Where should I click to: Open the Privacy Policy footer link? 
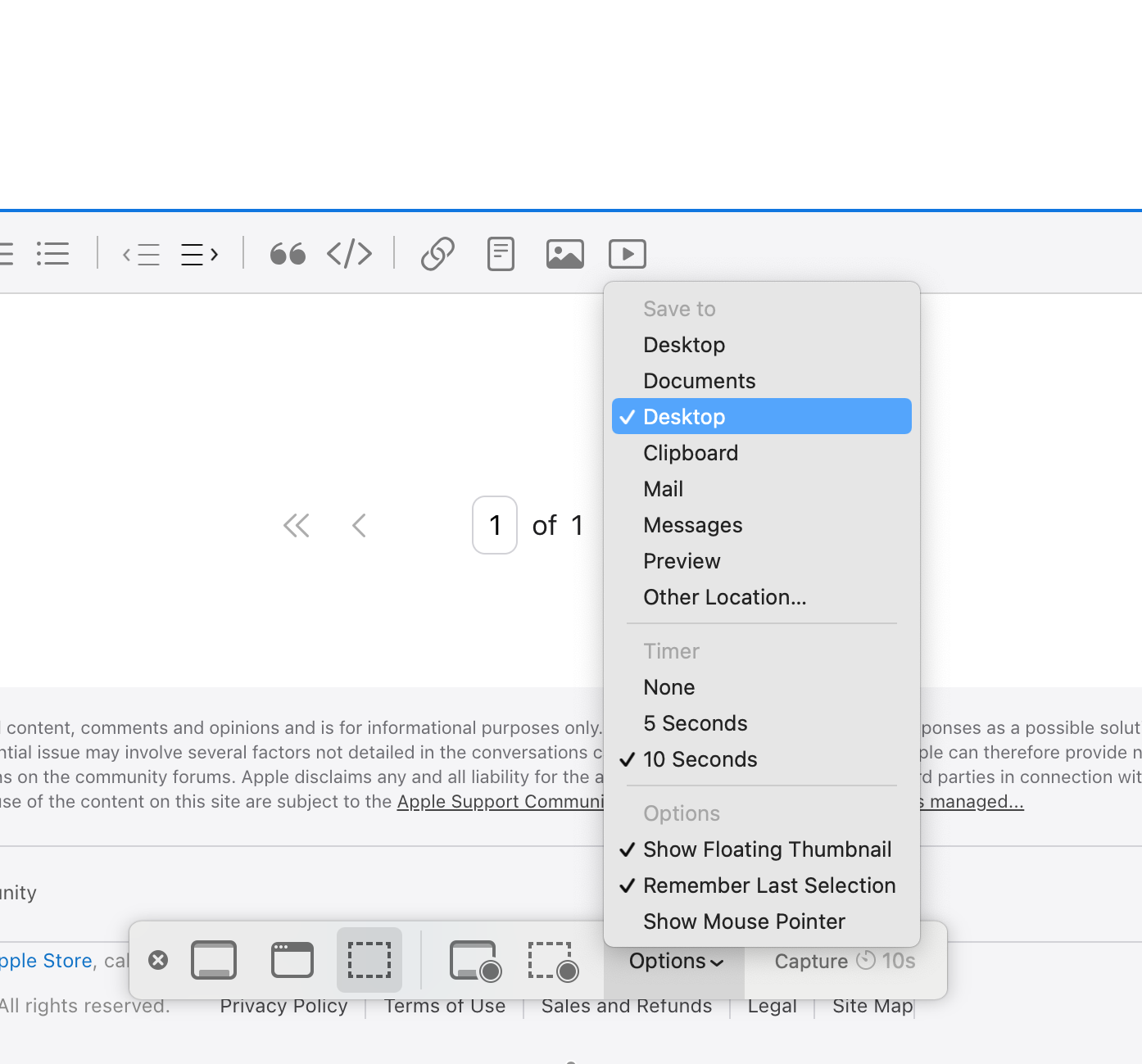point(283,1006)
